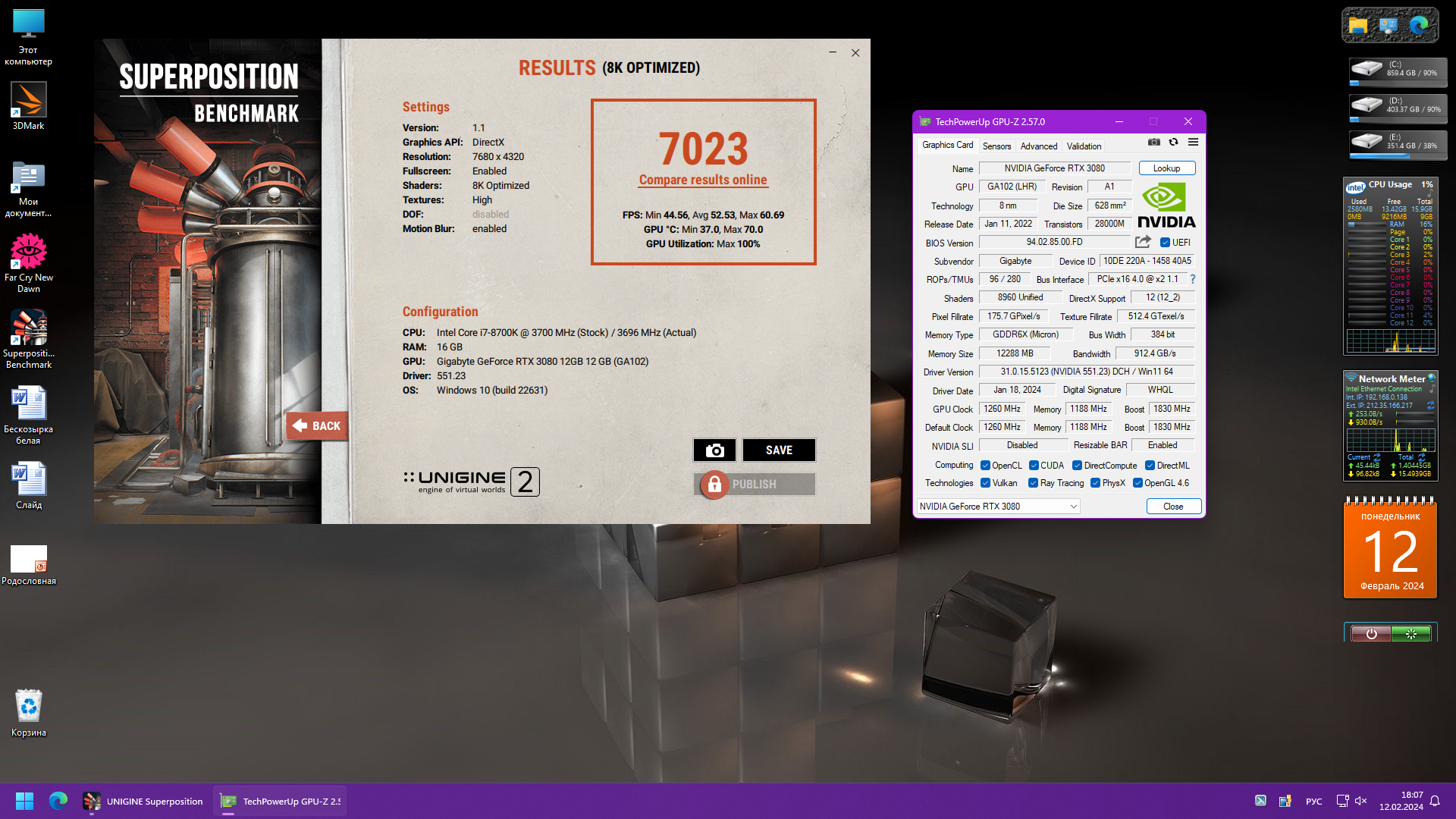The width and height of the screenshot is (1456, 819).
Task: Toggle the UEFI checkbox
Action: click(1165, 243)
